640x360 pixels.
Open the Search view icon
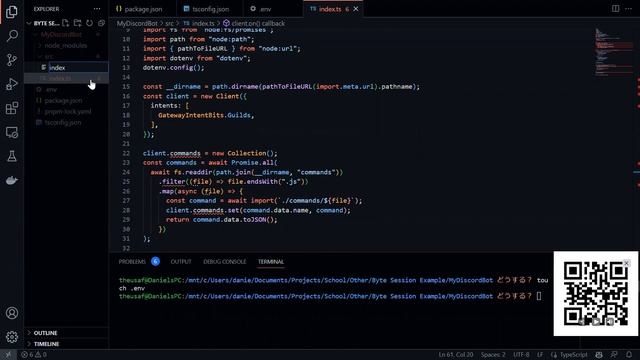coord(11,36)
